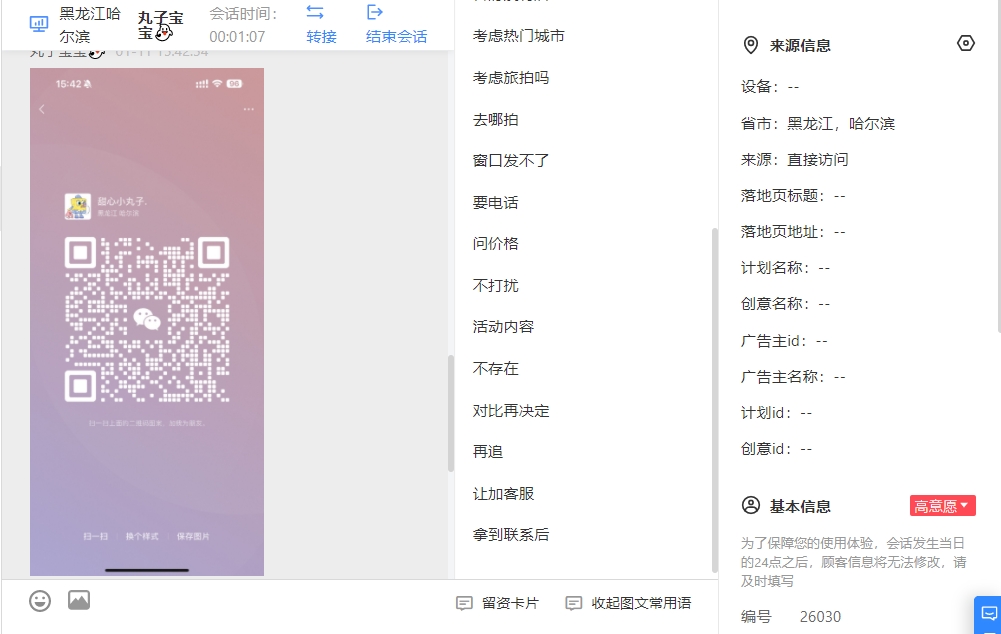
Task: Click the location pin icon next to 来源信息
Action: tap(751, 45)
